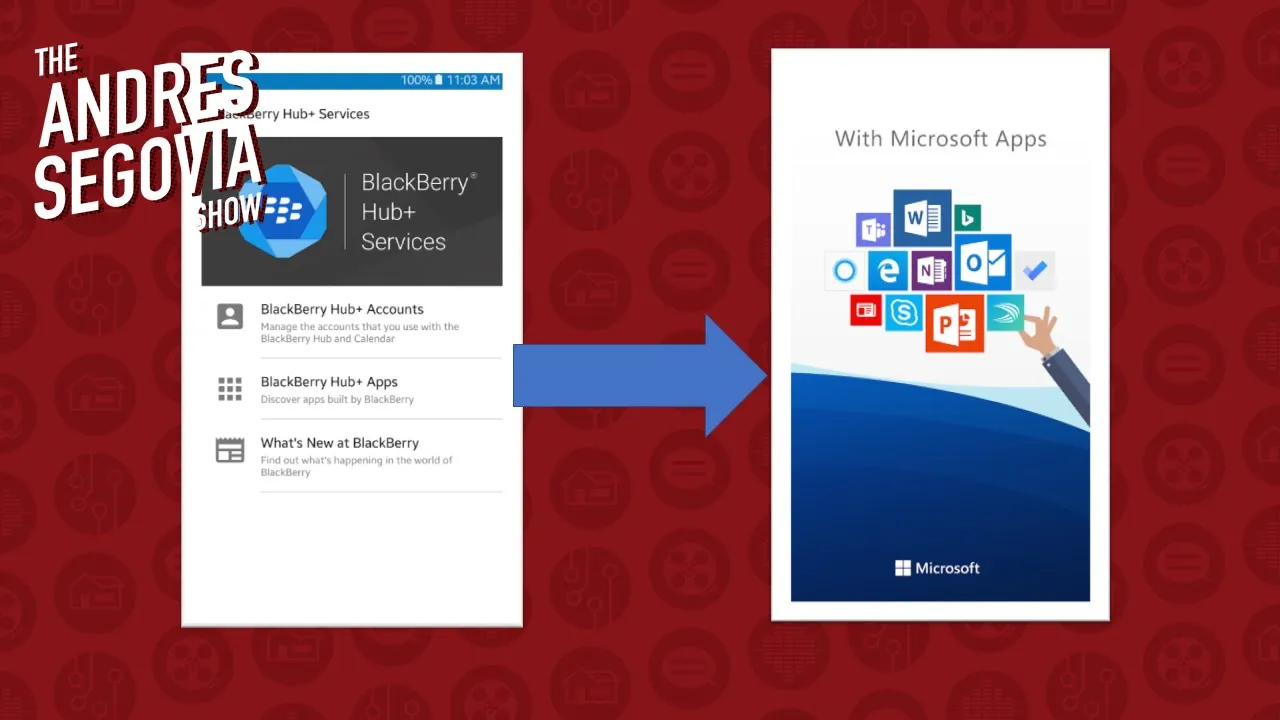Click the battery icon in status bar
This screenshot has width=1280, height=720.
[x=438, y=80]
